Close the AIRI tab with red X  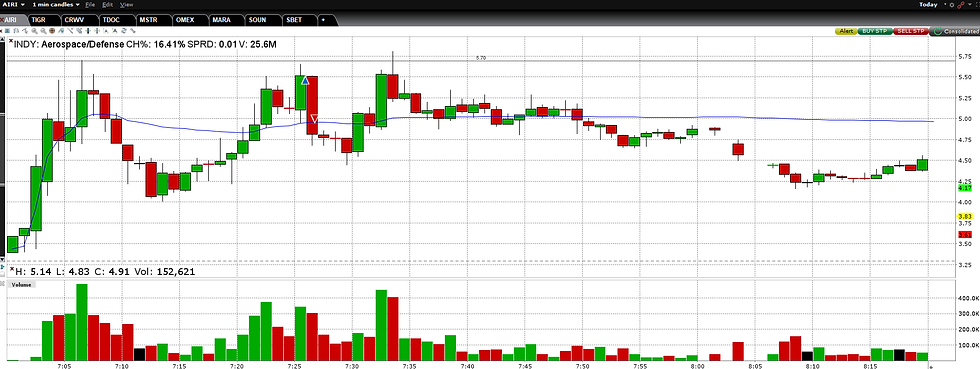2,20
